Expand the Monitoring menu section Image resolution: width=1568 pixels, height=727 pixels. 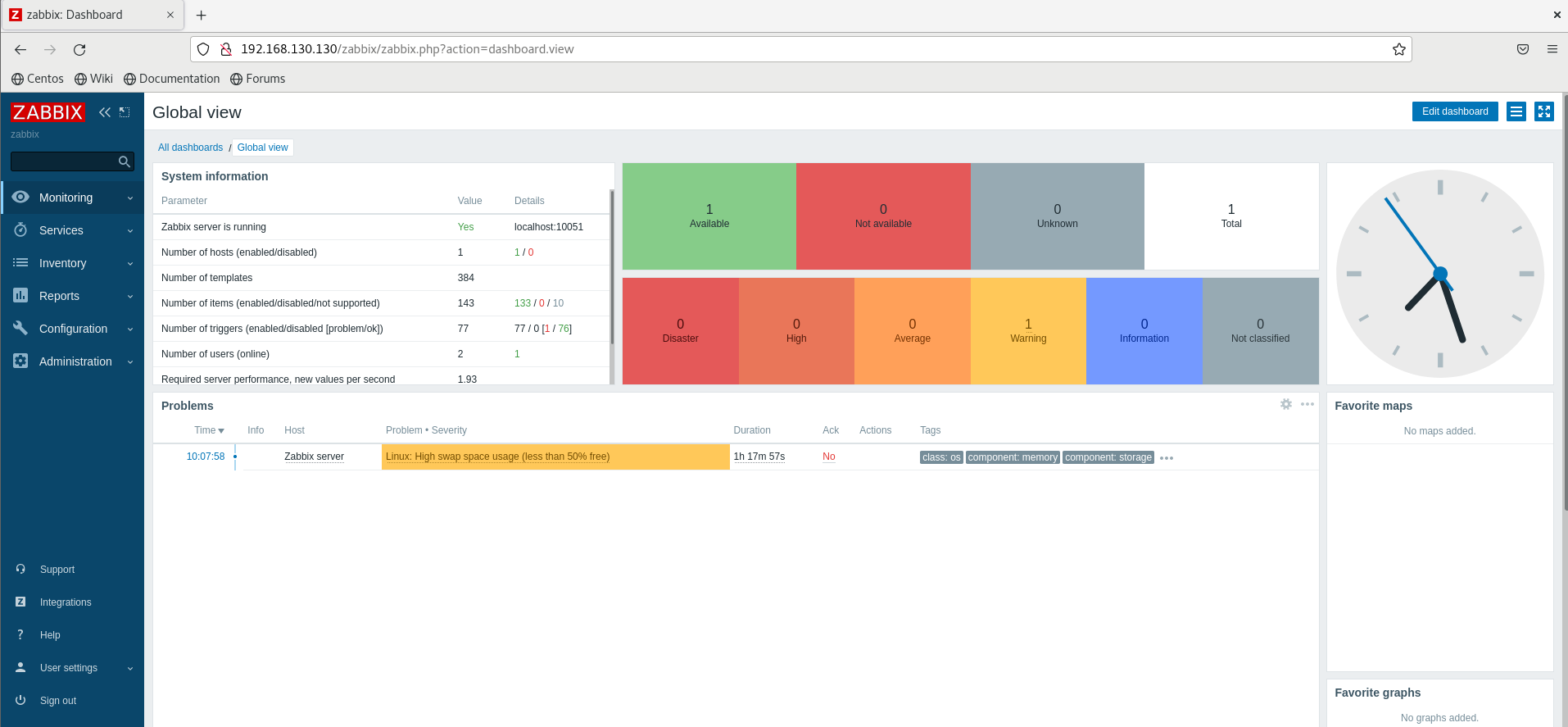click(x=72, y=198)
